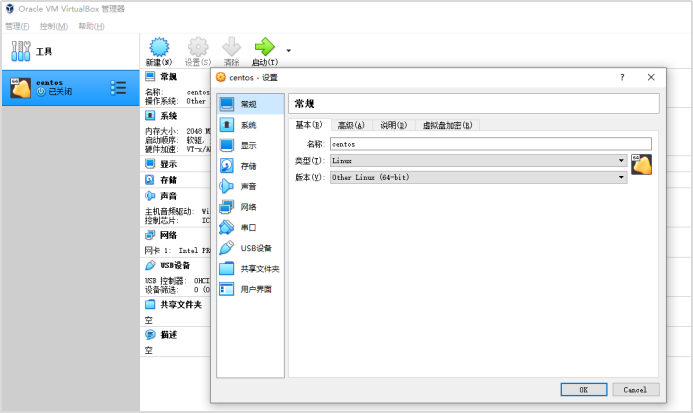Open the Display (显示) settings category

point(251,145)
